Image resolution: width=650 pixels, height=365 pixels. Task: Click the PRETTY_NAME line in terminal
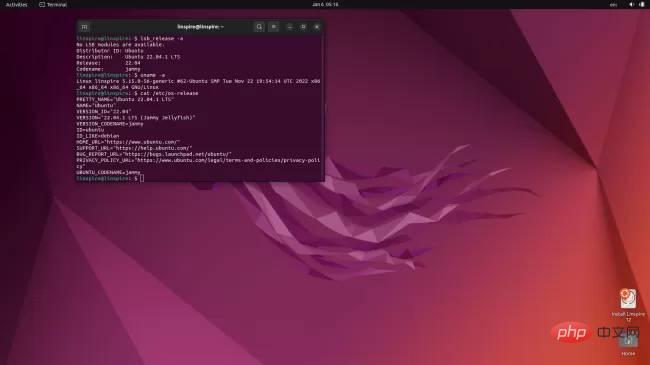pos(125,100)
